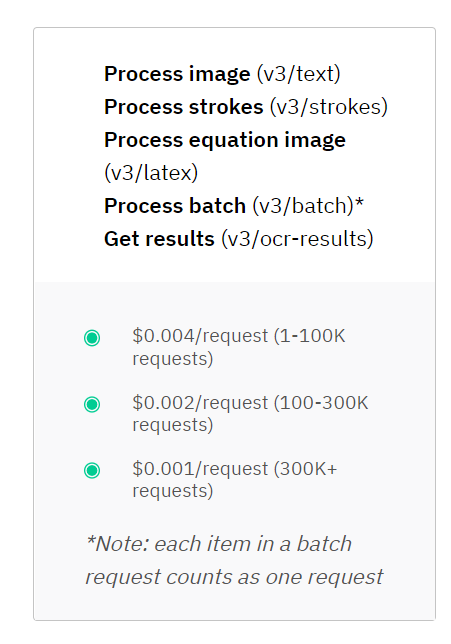Click the asterisk after (v3/batch)
Viewport: 451px width, 644px height.
(359, 202)
